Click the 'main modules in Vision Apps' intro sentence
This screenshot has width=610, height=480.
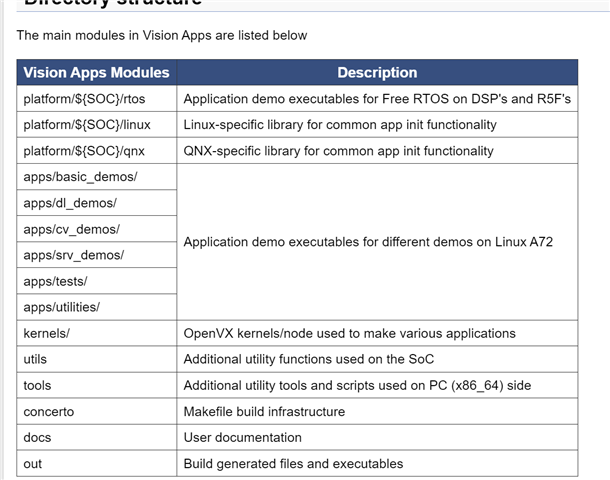(162, 35)
